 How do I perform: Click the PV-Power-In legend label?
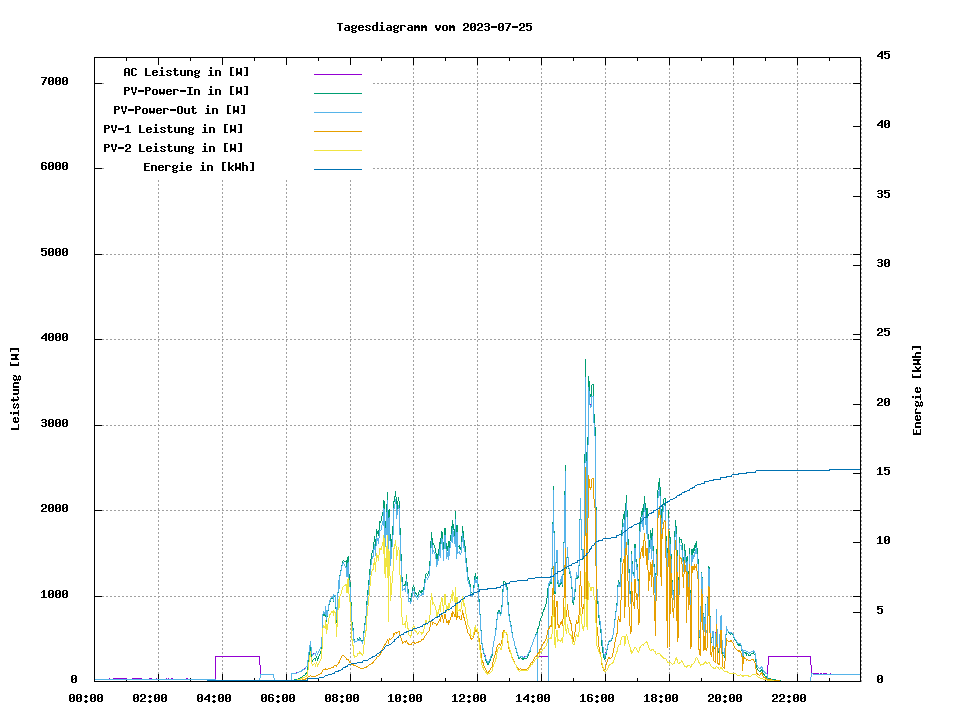(186, 91)
